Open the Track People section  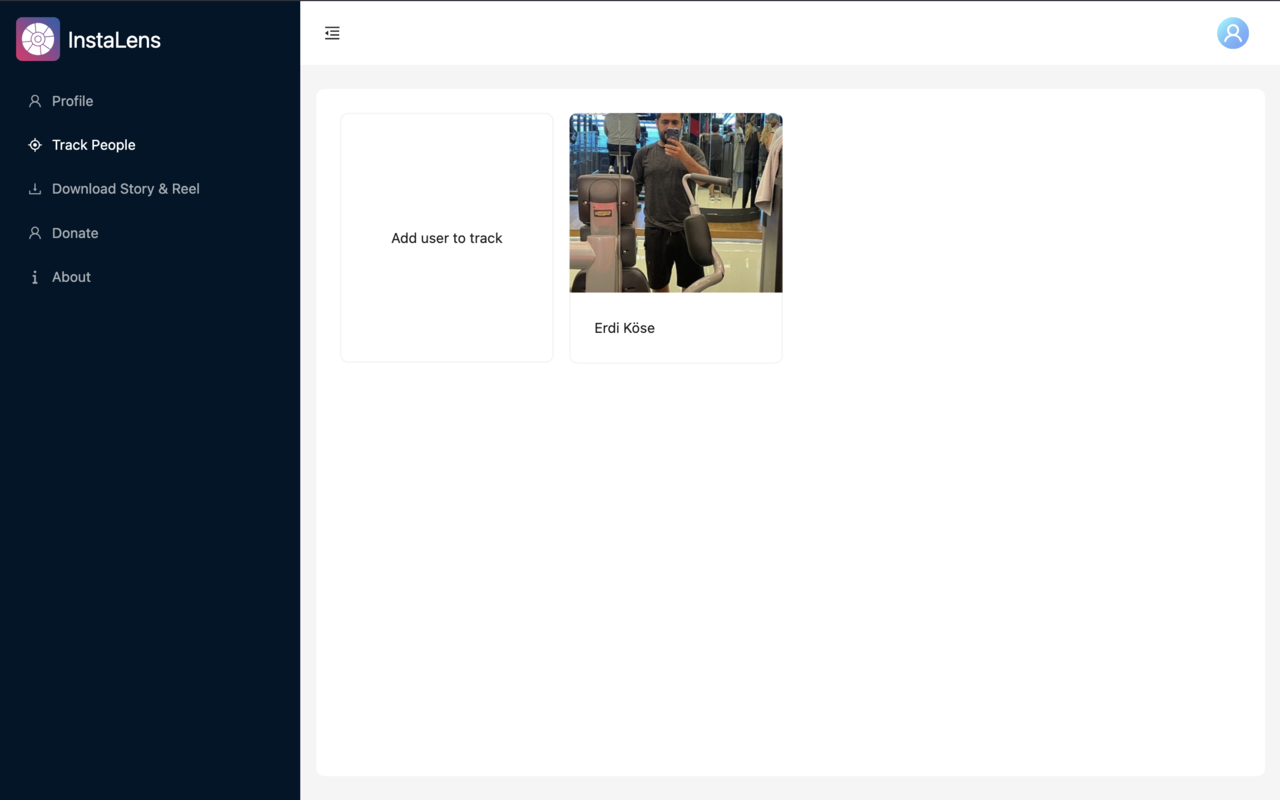93,145
